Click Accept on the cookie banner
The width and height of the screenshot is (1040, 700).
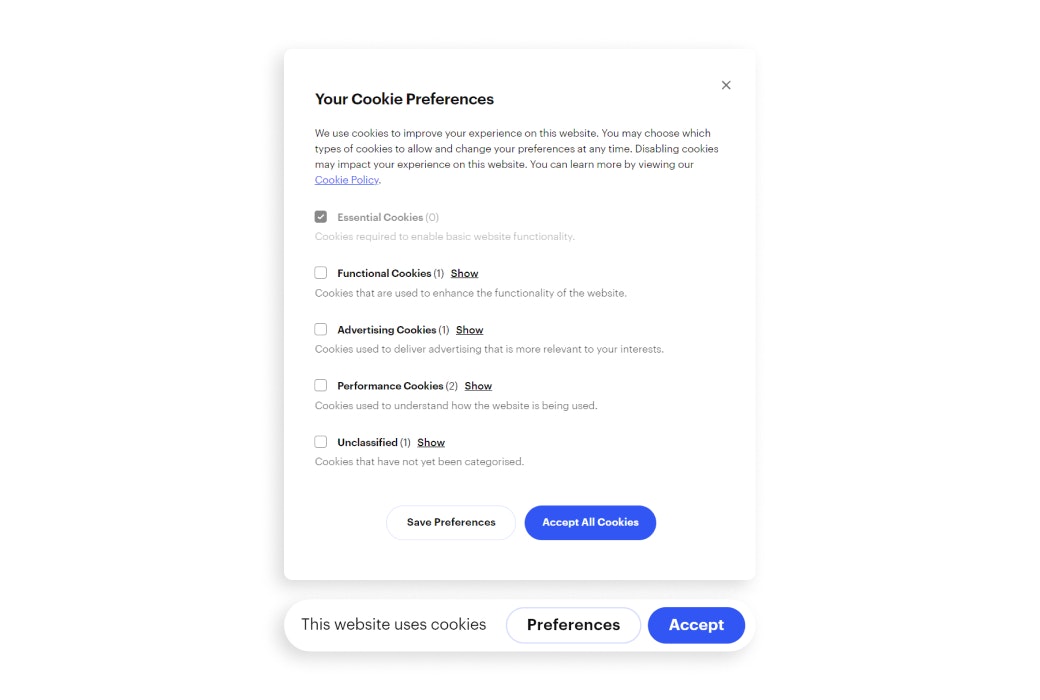pyautogui.click(x=696, y=624)
